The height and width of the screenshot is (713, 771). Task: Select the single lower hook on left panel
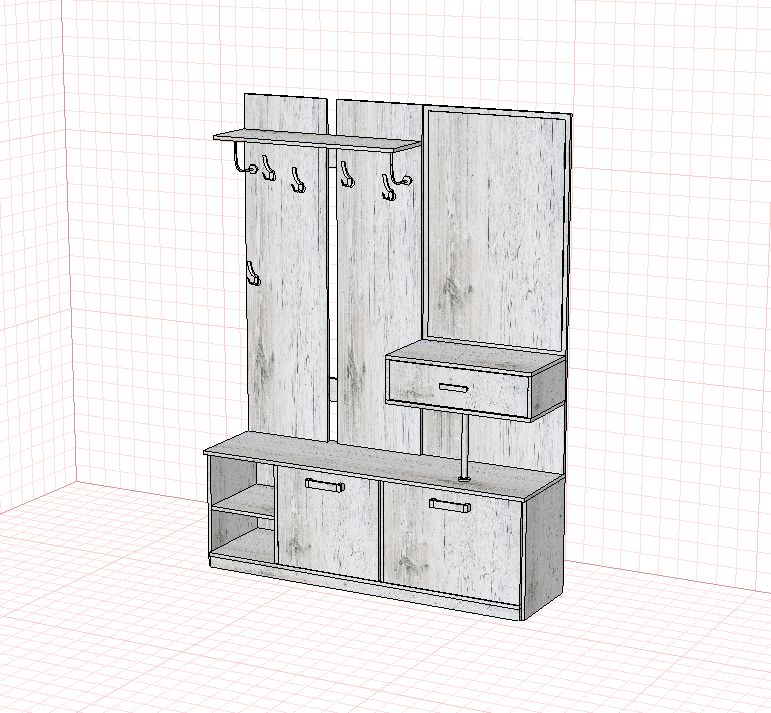(252, 273)
